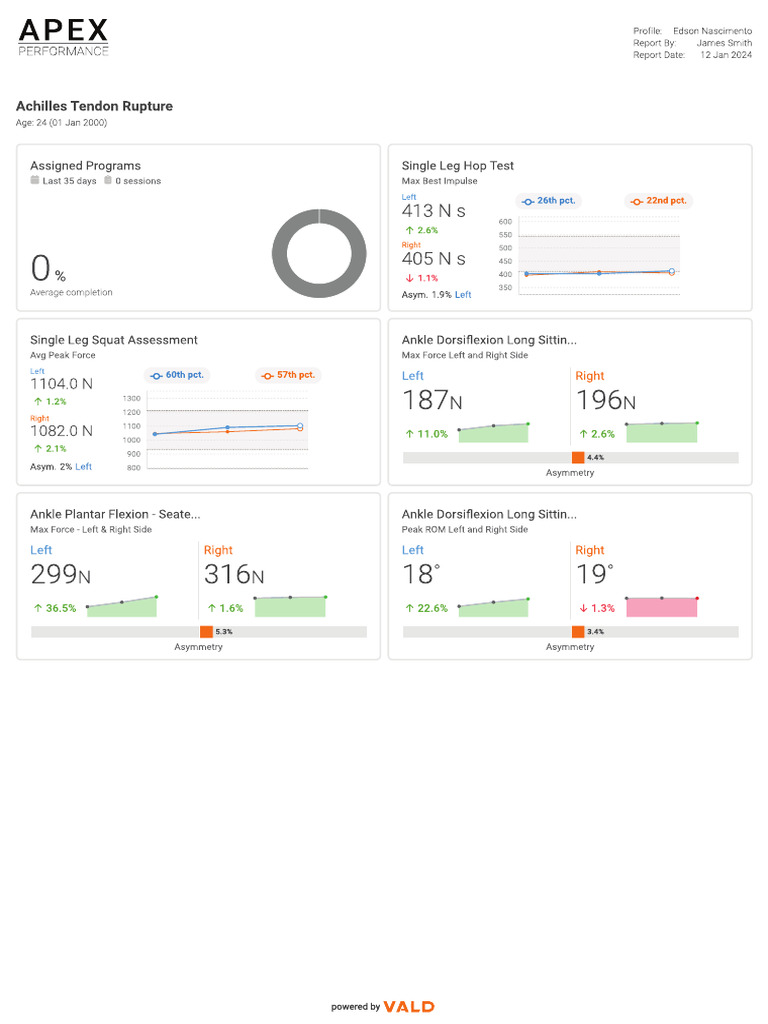Image resolution: width=768 pixels, height=1024 pixels.
Task: Click Asym. 2% Left text
Action: coord(61,467)
